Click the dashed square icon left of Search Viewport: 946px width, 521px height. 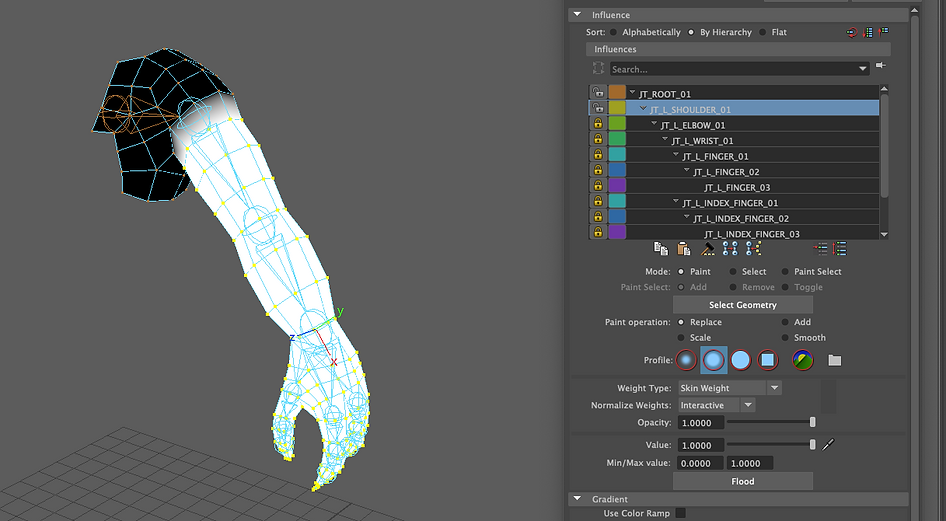598,68
